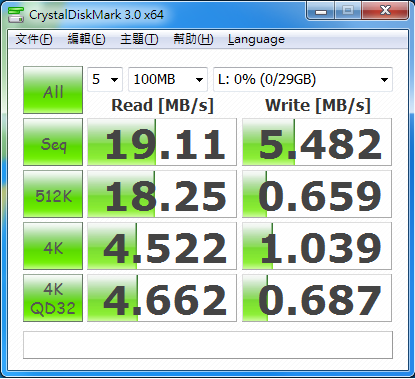Start the 4K QD32 benchmark test
415x379 pixels.
coord(53,298)
